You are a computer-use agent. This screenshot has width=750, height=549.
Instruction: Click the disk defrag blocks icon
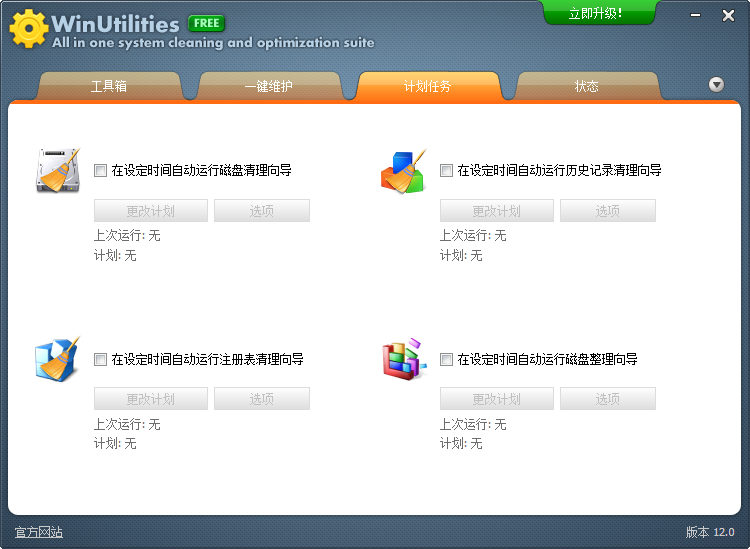click(x=404, y=359)
